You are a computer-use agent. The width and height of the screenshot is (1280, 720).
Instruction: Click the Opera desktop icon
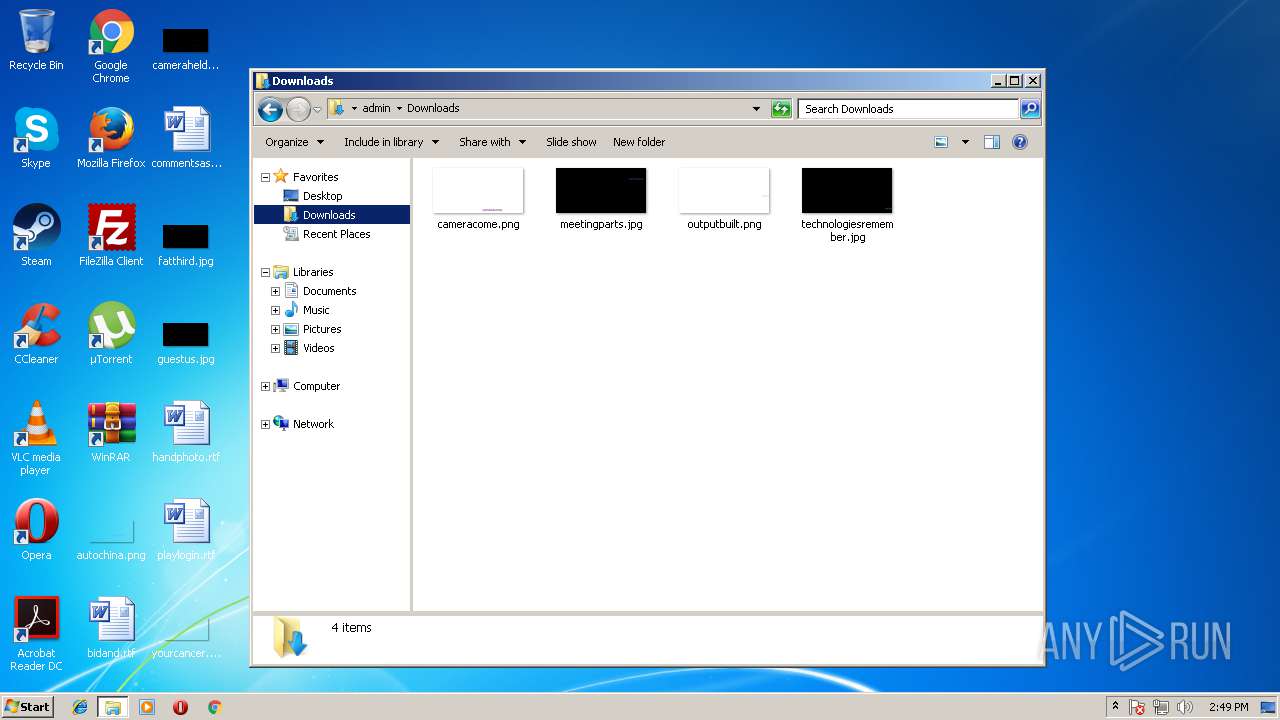tap(36, 530)
